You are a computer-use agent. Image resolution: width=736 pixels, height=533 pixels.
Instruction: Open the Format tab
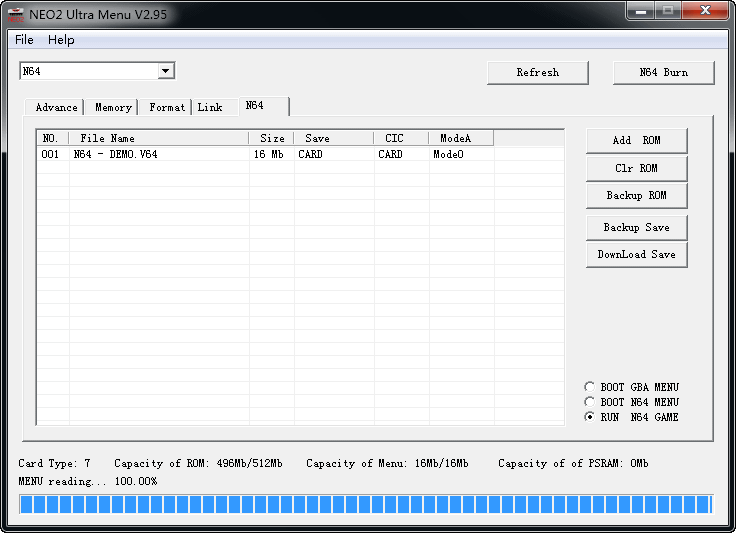(167, 107)
